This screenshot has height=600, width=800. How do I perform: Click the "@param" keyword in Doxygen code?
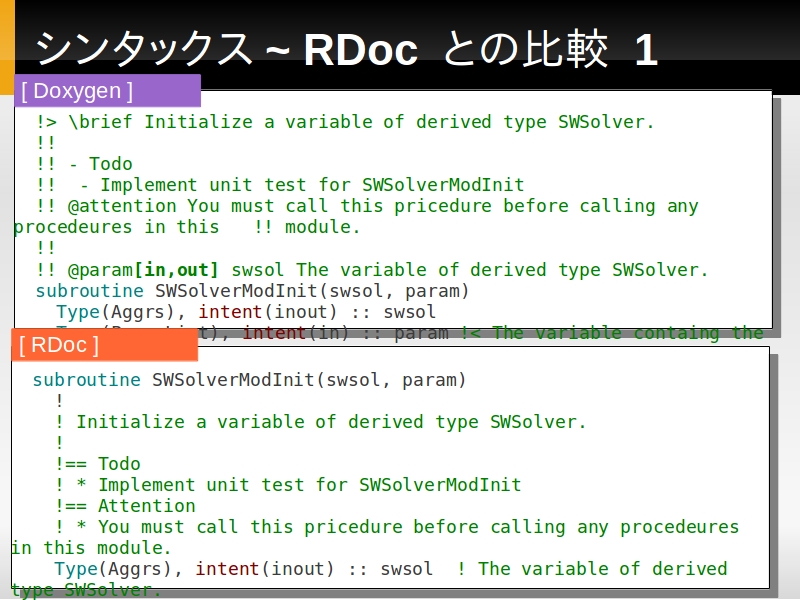(99, 270)
